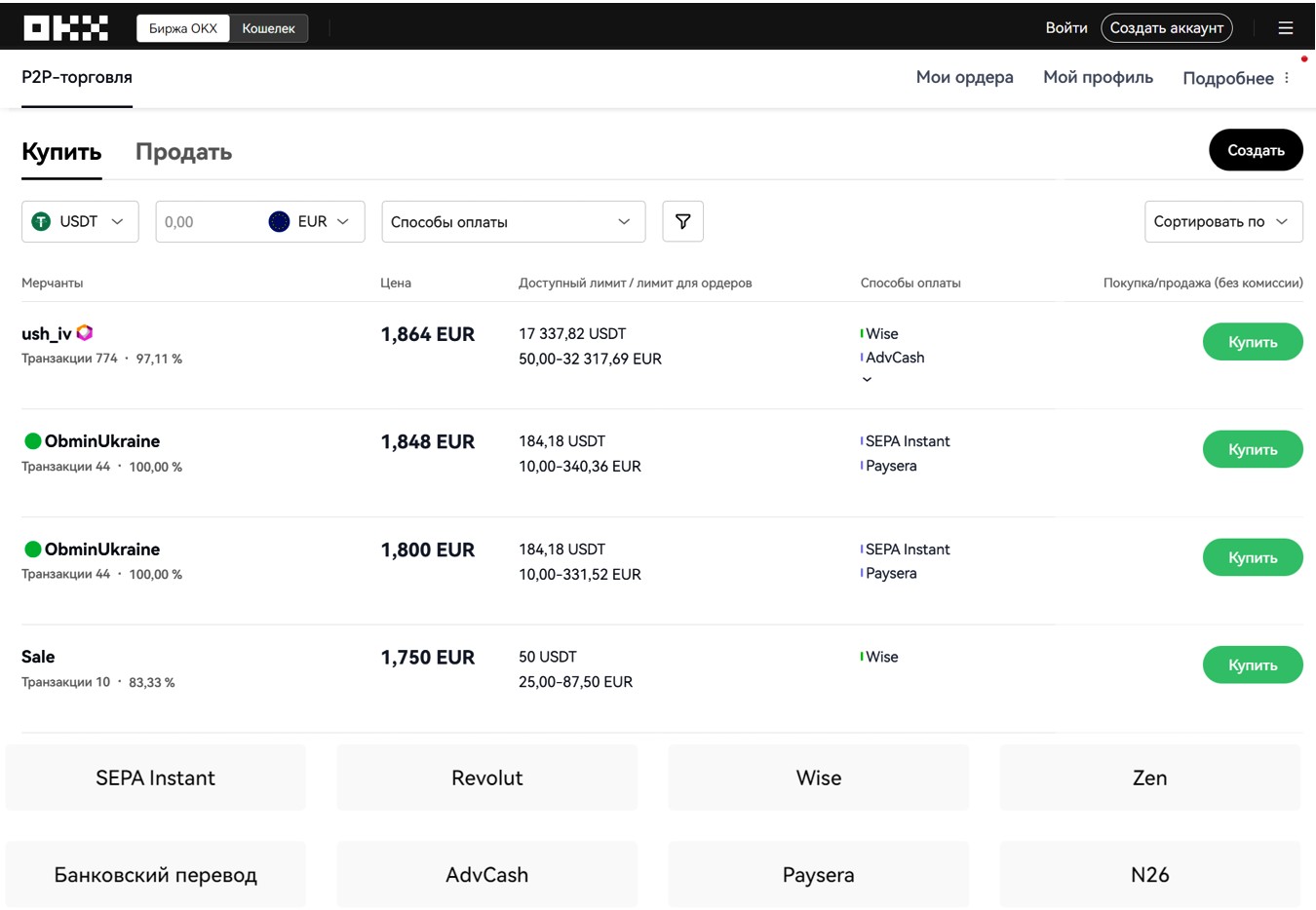The height and width of the screenshot is (910, 1316).
Task: Click the price 1,864 EUR
Action: pyautogui.click(x=427, y=334)
